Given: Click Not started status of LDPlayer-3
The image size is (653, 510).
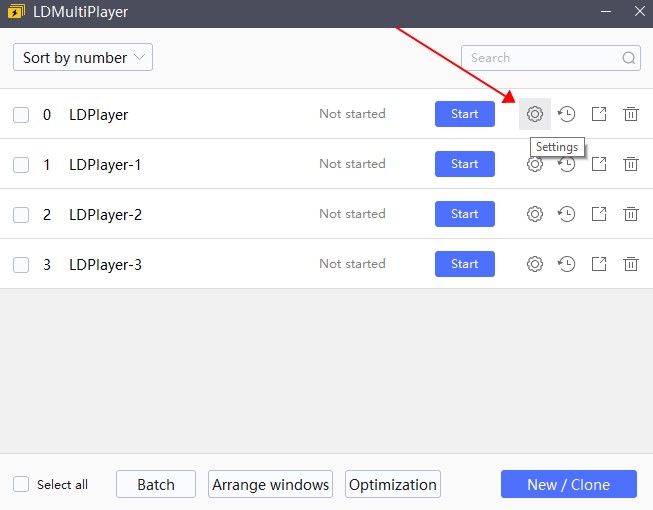Looking at the screenshot, I should (352, 264).
